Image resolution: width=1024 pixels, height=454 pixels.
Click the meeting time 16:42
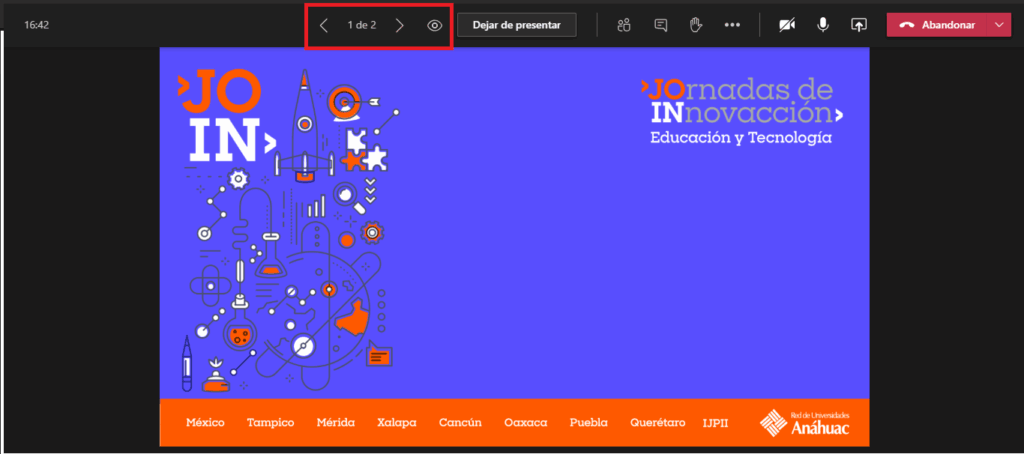click(37, 25)
